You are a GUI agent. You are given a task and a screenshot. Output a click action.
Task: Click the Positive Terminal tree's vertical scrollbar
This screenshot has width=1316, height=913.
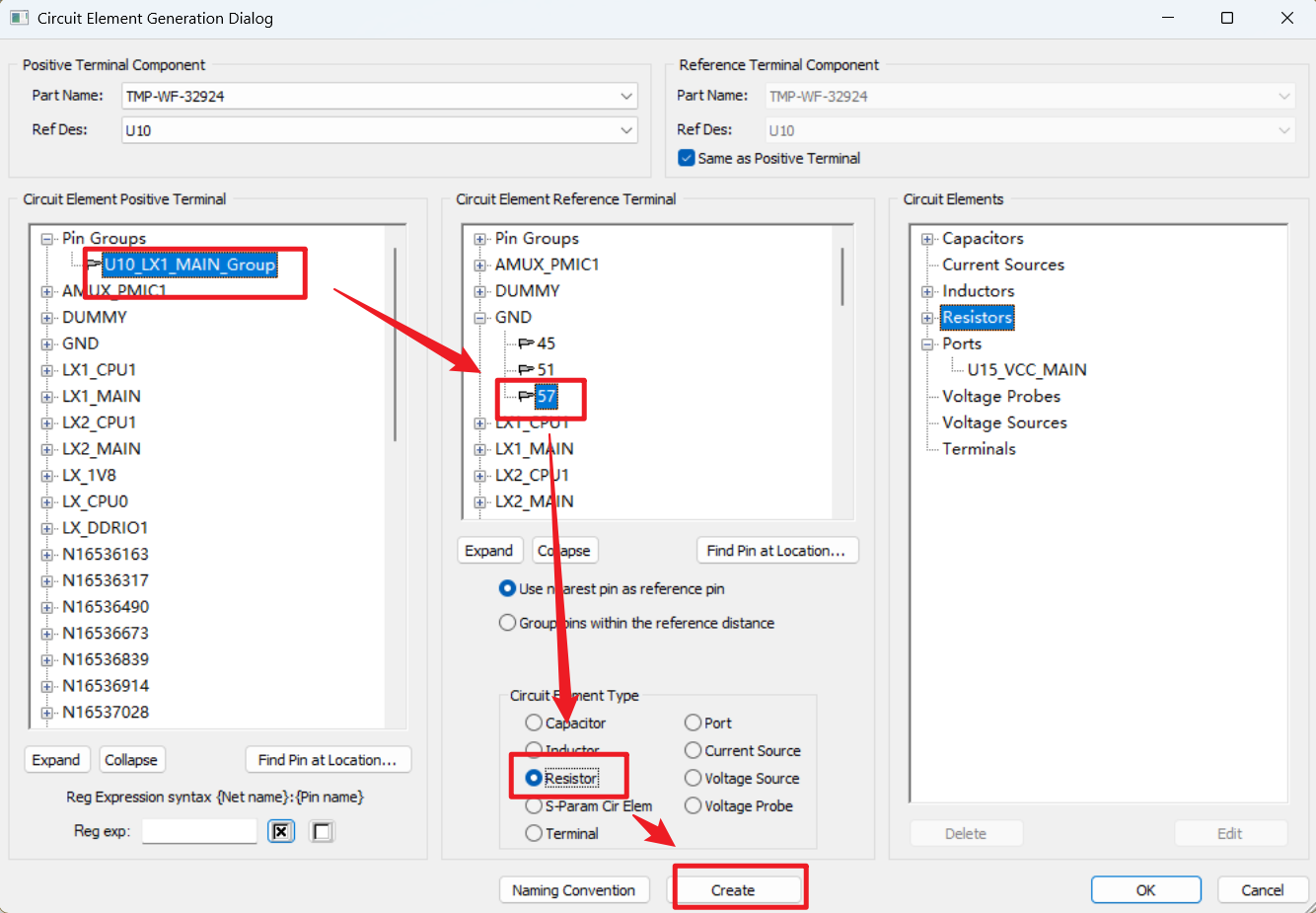click(x=396, y=343)
